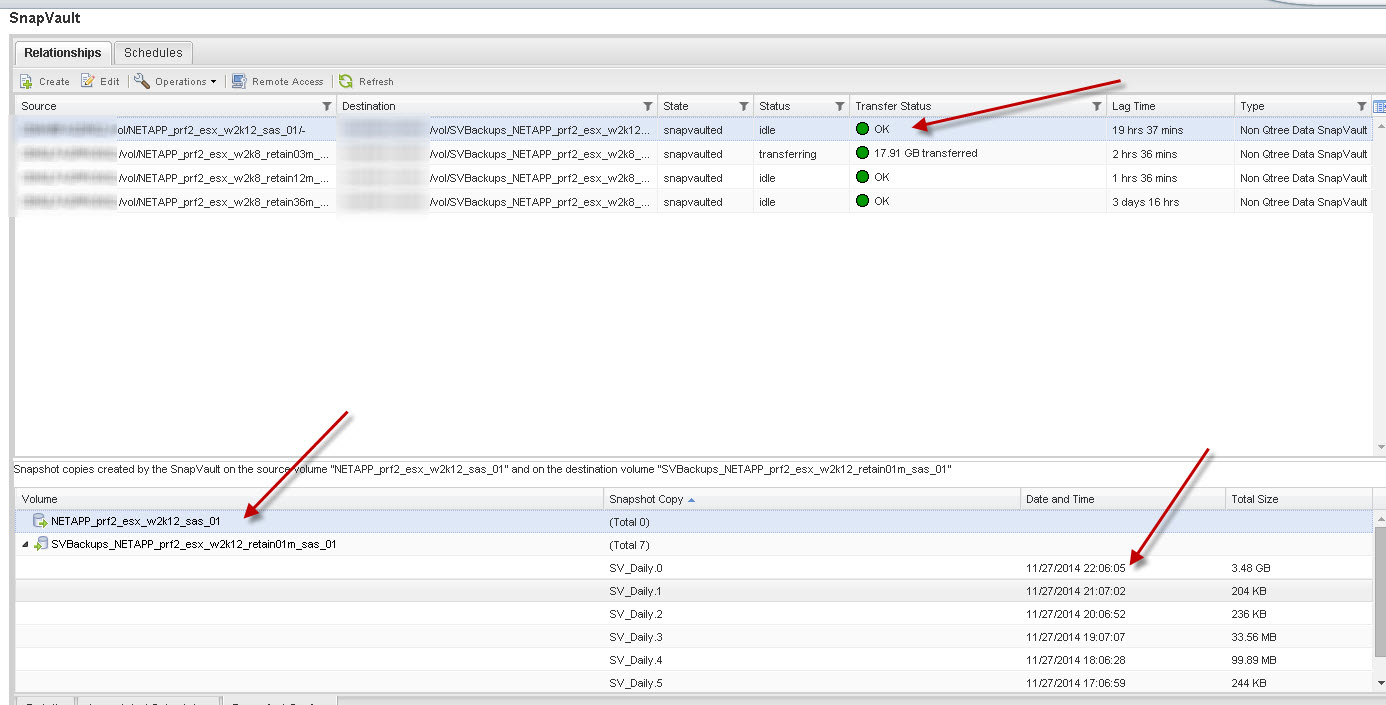Collapse the SVBackups_NETAPP_prf2_esx_w2k12_retain01m_sas_01 tree node
Viewport: 1386px width, 705px height.
point(25,545)
